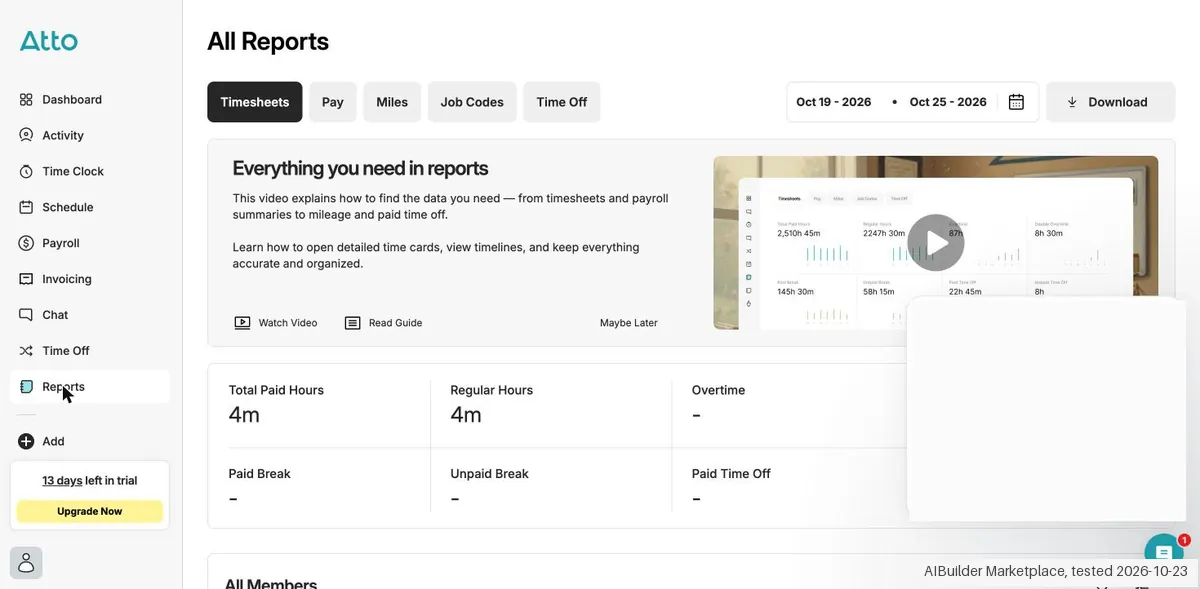
Task: Open Payroll using its dollar icon
Action: 26,243
